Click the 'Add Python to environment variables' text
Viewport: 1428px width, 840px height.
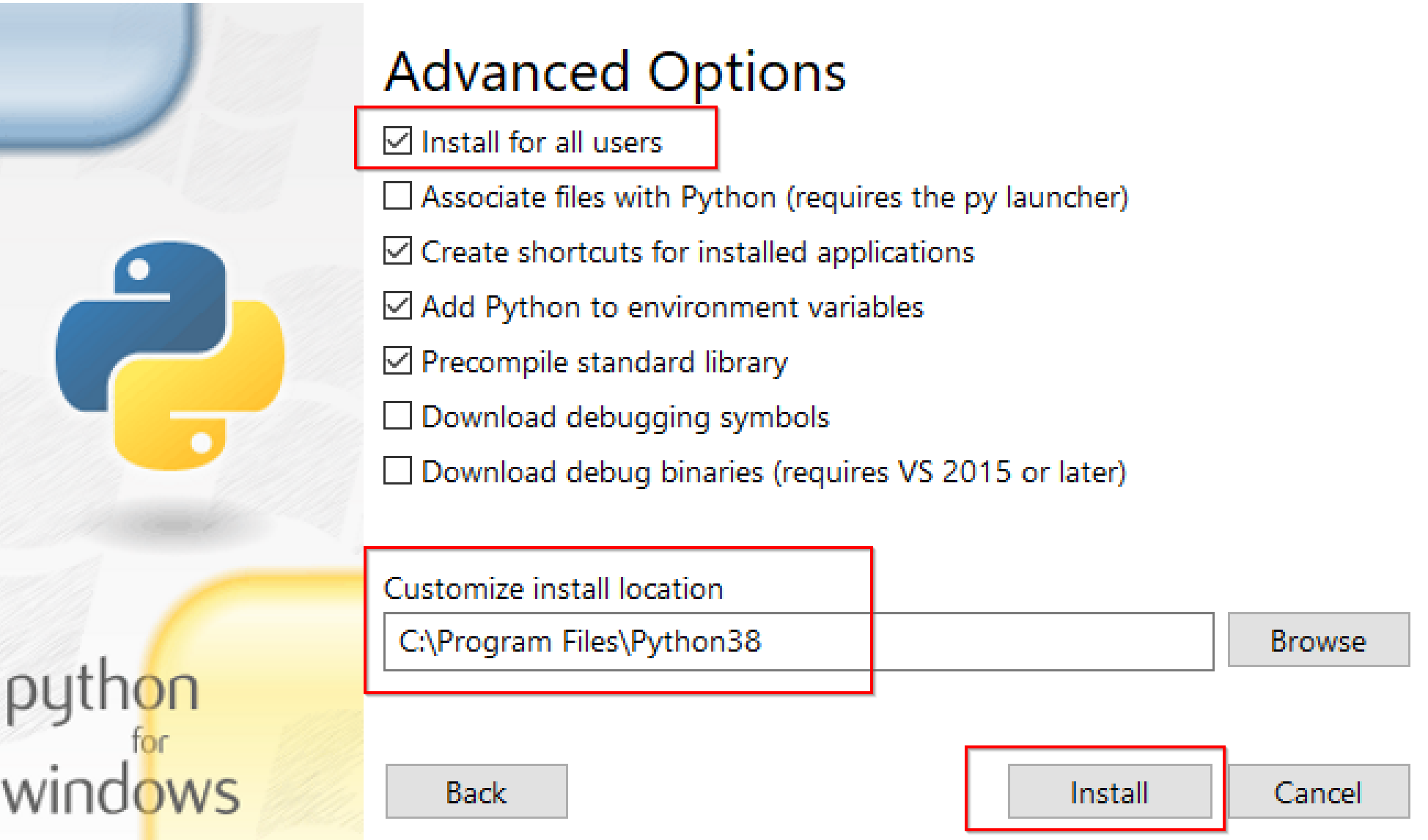click(672, 307)
